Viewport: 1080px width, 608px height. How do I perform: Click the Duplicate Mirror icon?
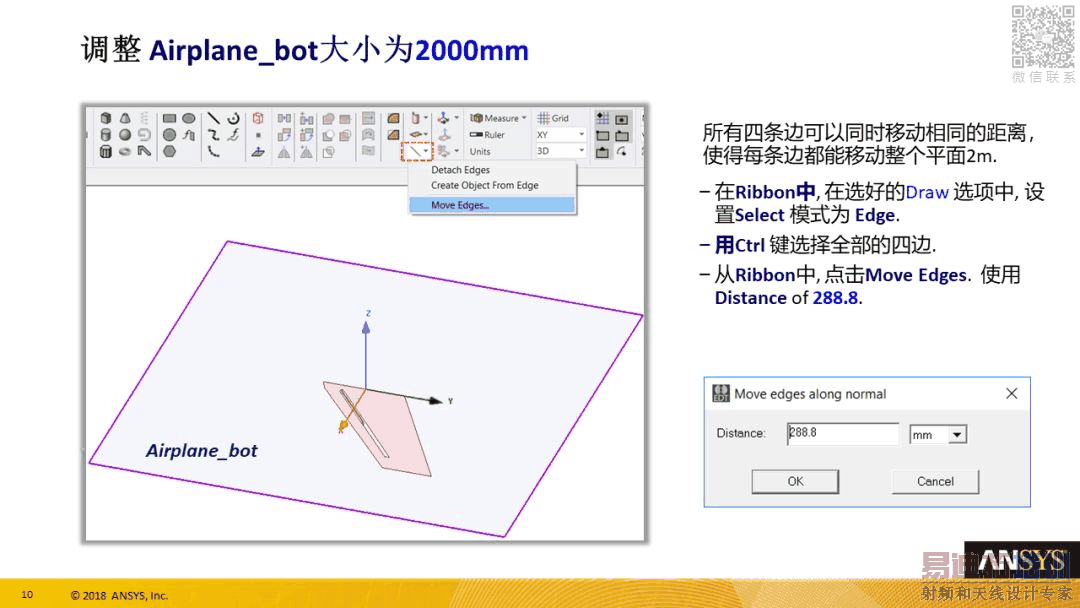307,152
